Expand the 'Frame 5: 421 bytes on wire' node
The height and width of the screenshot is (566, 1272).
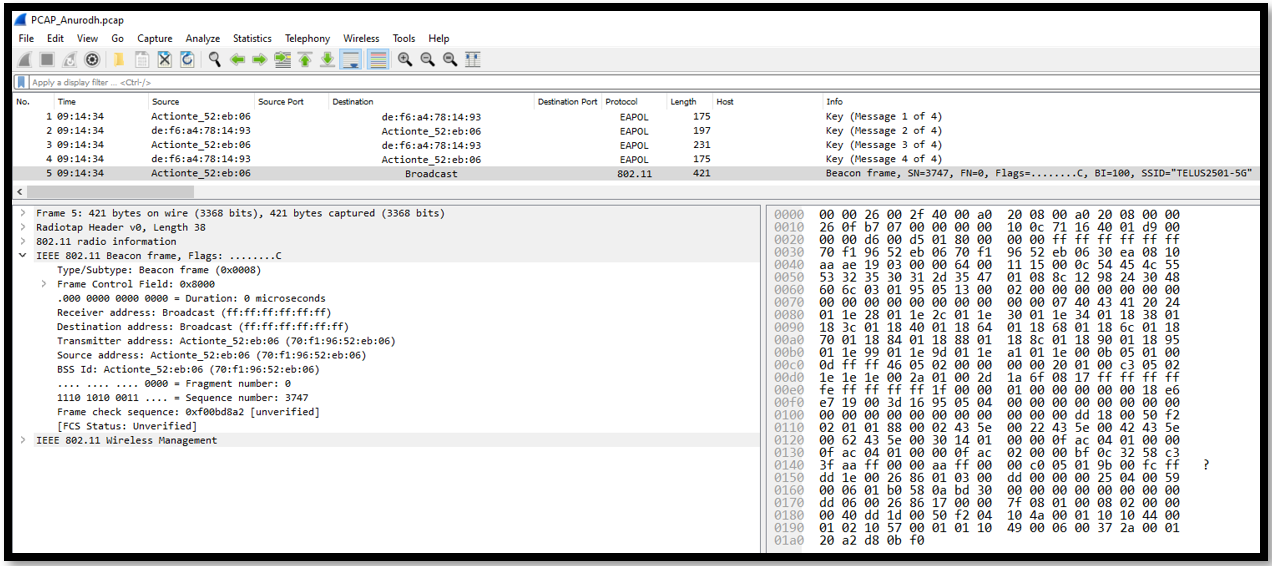[x=24, y=214]
